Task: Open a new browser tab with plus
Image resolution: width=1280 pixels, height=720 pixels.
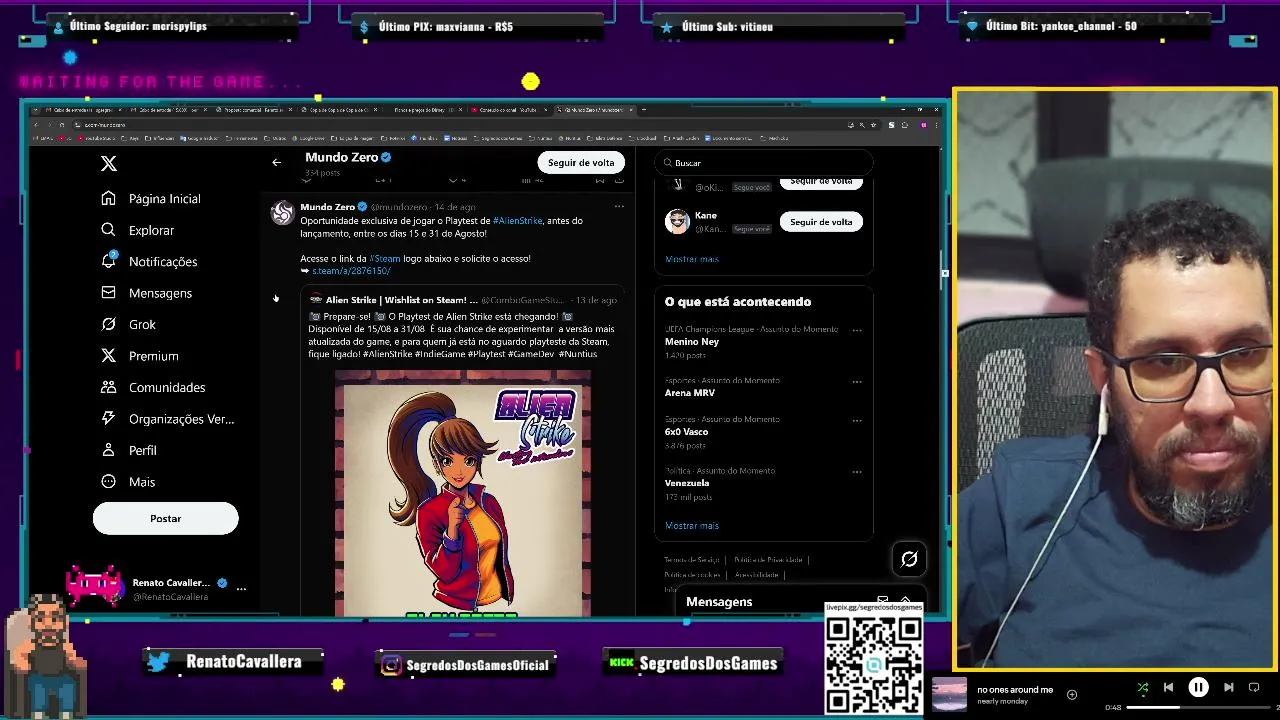Action: [x=644, y=110]
